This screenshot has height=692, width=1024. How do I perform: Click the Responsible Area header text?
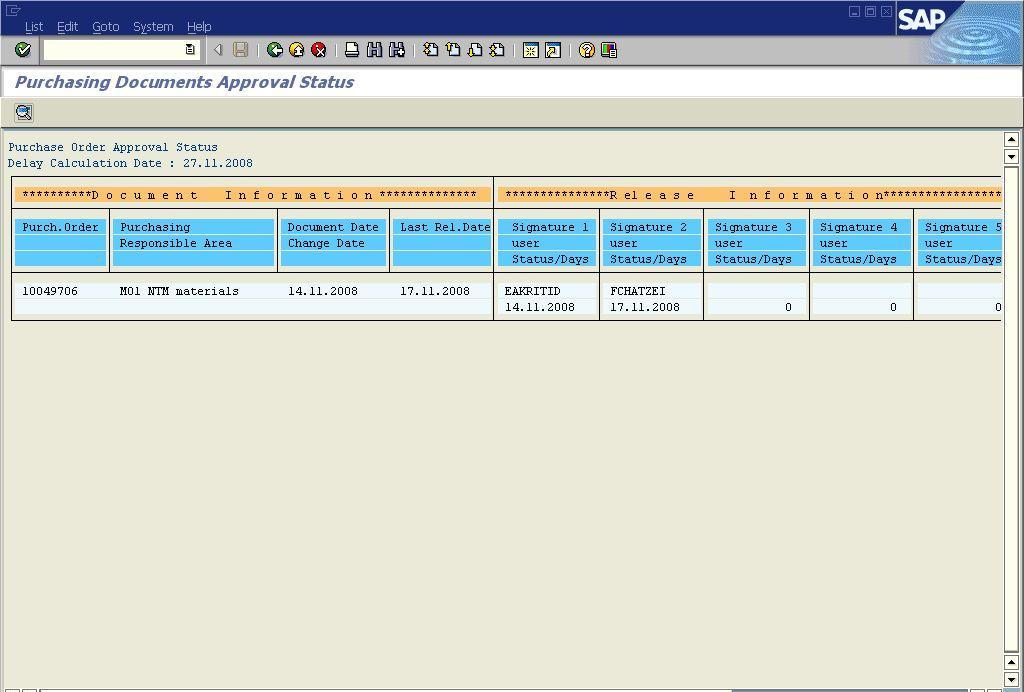(176, 243)
